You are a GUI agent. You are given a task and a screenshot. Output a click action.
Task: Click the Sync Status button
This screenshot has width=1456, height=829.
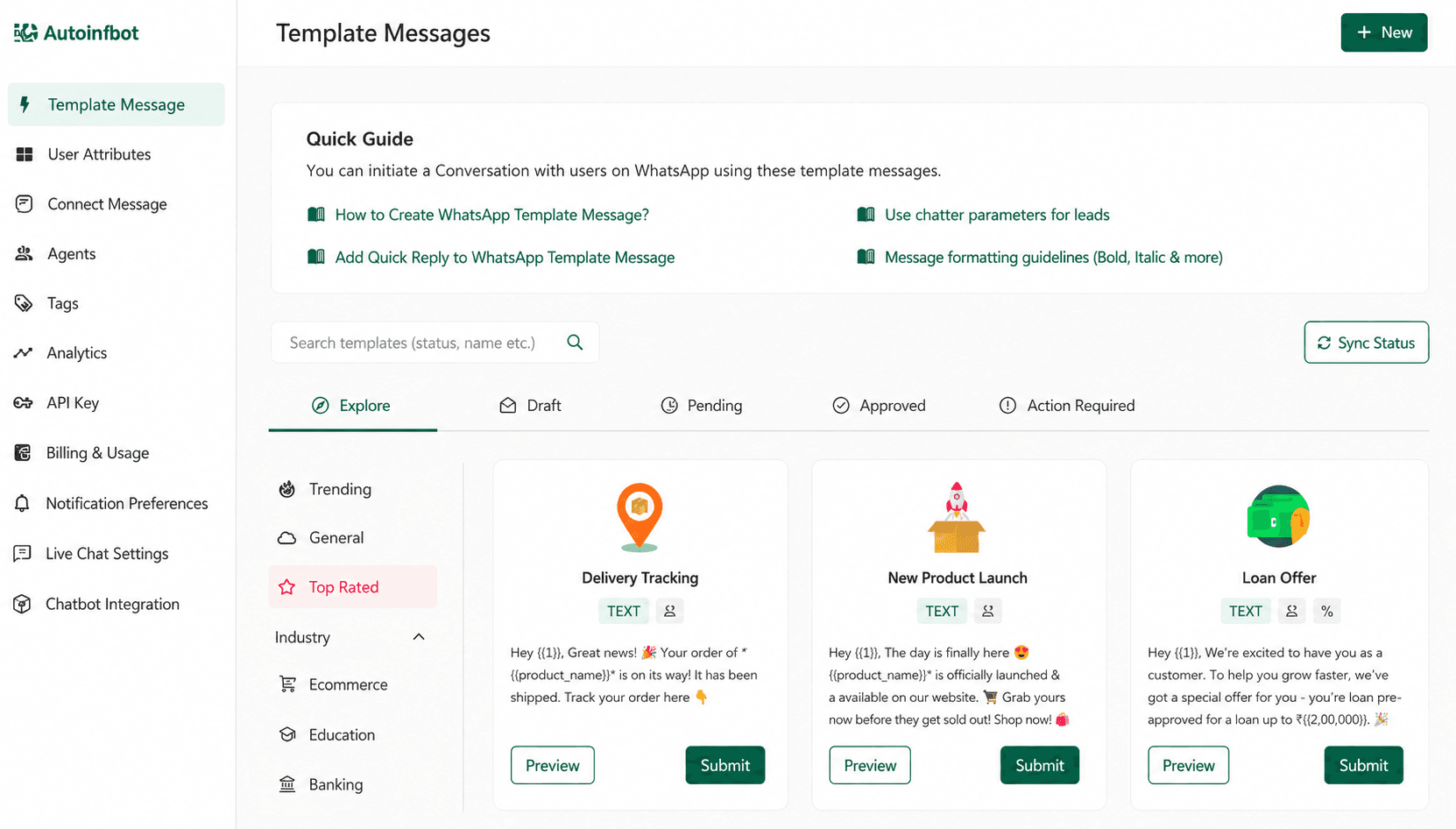[x=1367, y=343]
